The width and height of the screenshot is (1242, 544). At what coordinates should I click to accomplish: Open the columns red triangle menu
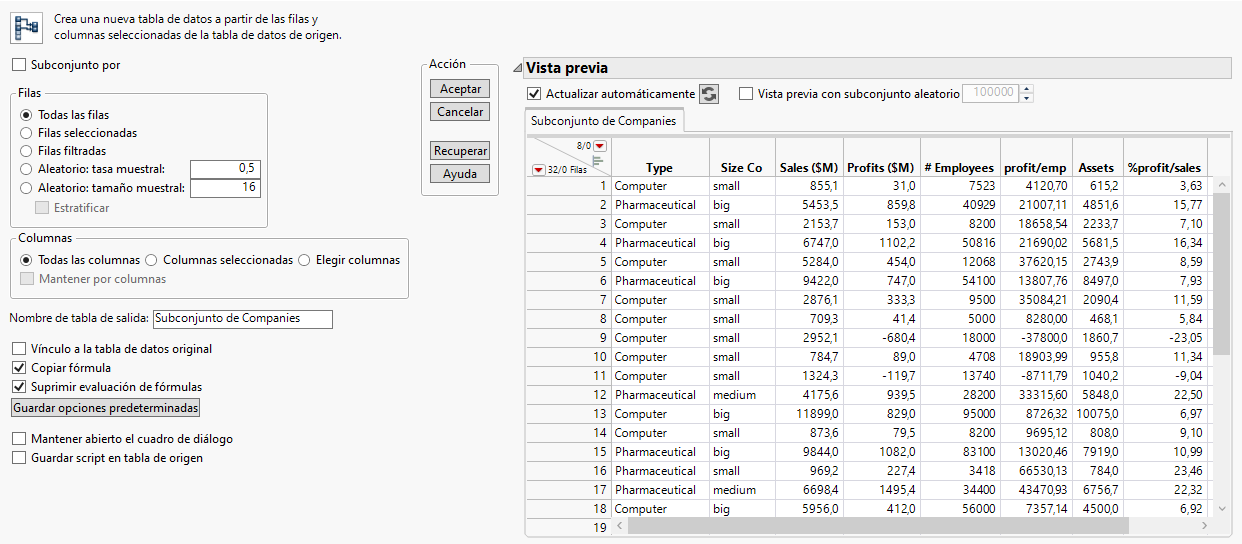pos(600,146)
